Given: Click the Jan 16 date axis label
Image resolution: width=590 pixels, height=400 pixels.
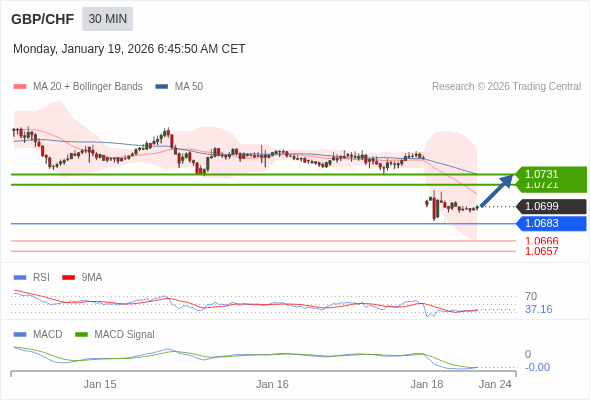Looking at the screenshot, I should (272, 384).
